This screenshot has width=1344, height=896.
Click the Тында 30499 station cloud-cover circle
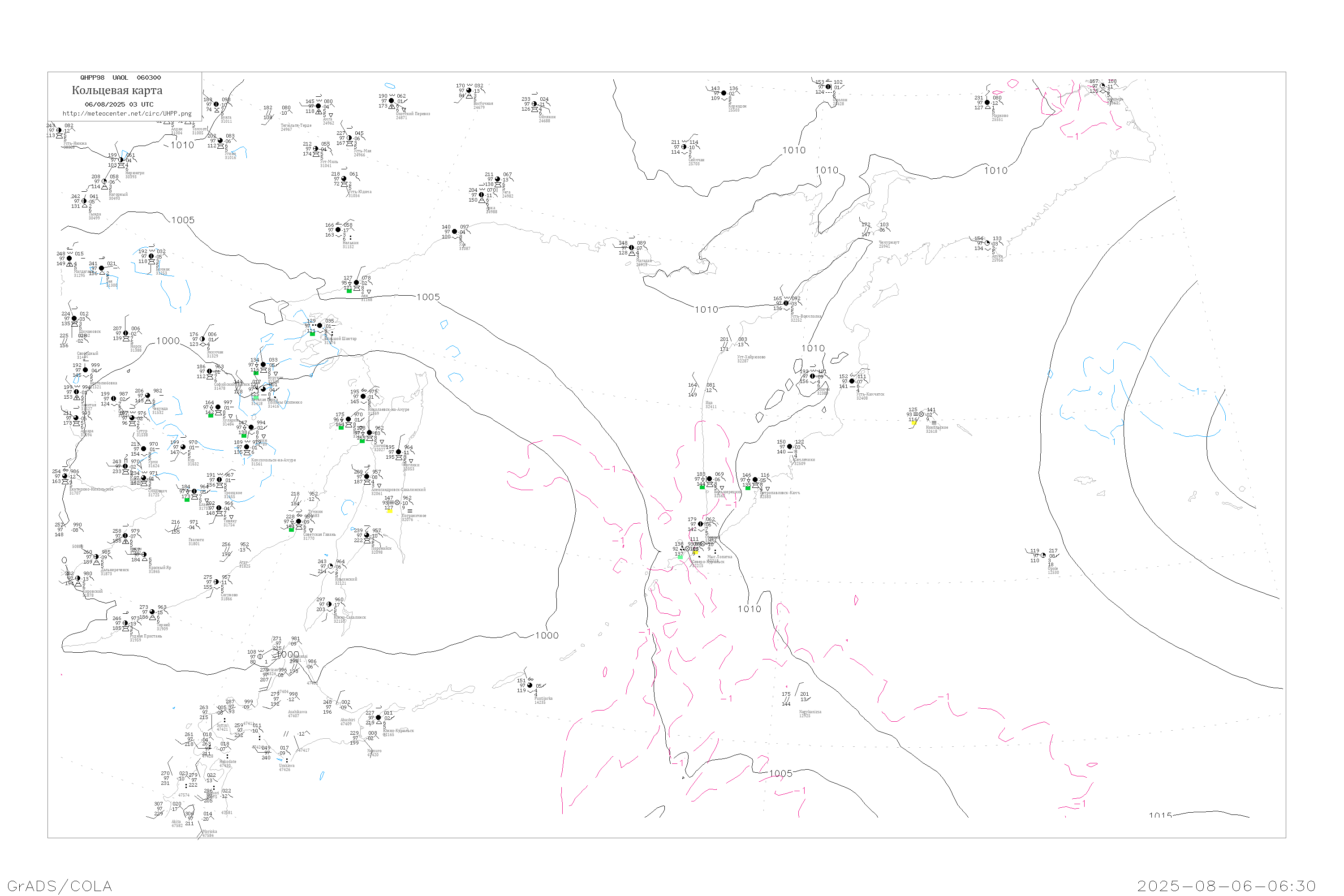[x=84, y=201]
